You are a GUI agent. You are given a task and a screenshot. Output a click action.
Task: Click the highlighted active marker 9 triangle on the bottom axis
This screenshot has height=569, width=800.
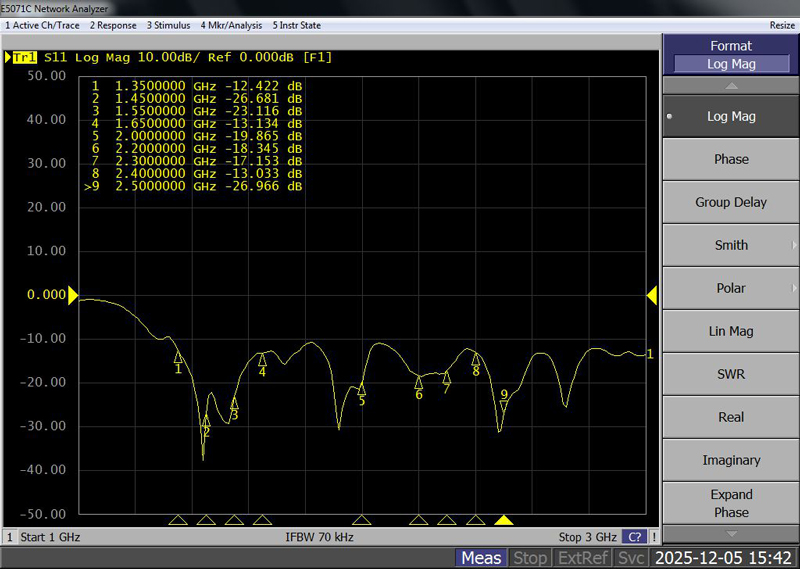pos(504,520)
